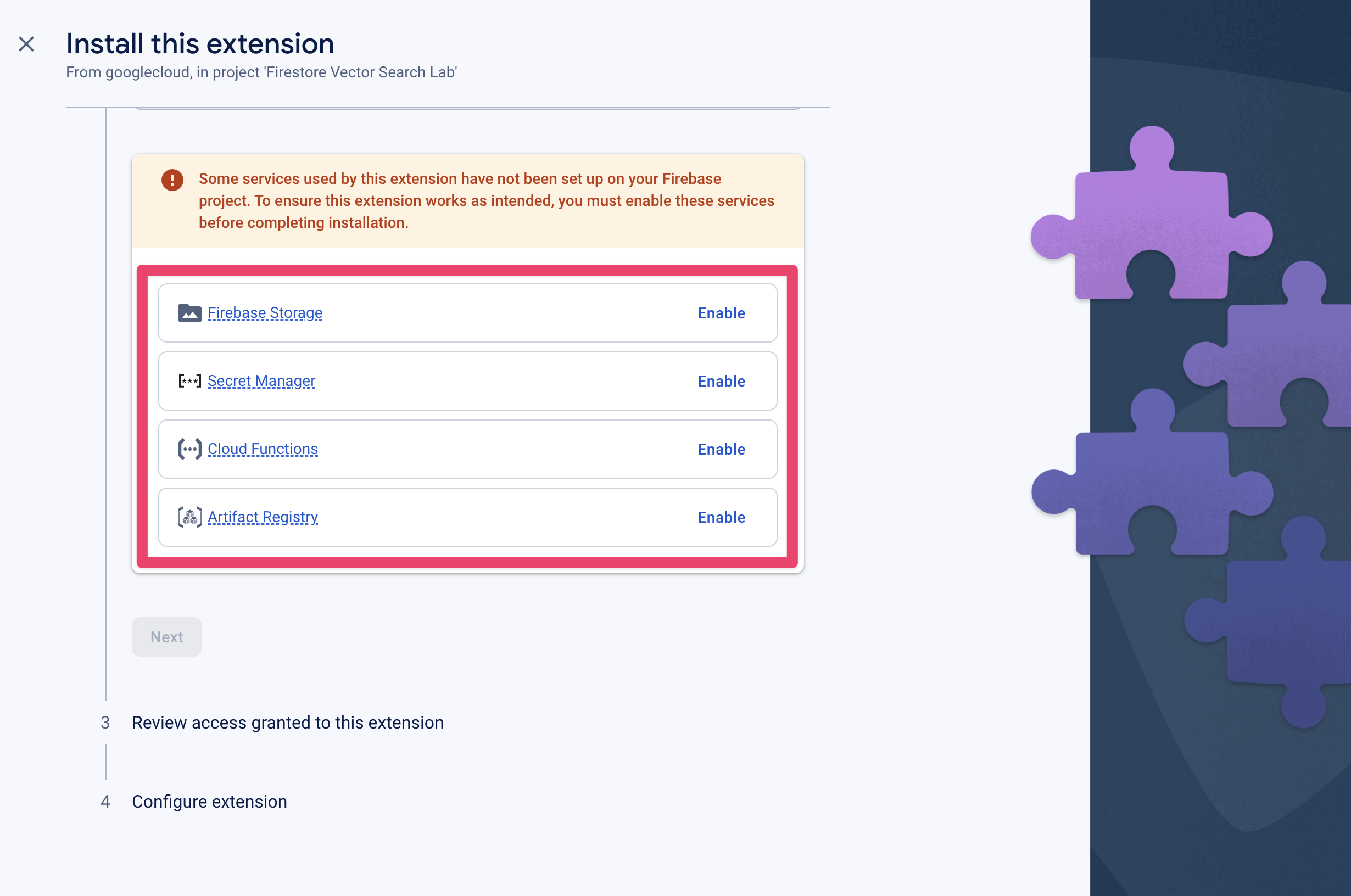
Task: Click the Cloud Functions icon
Action: pos(189,449)
